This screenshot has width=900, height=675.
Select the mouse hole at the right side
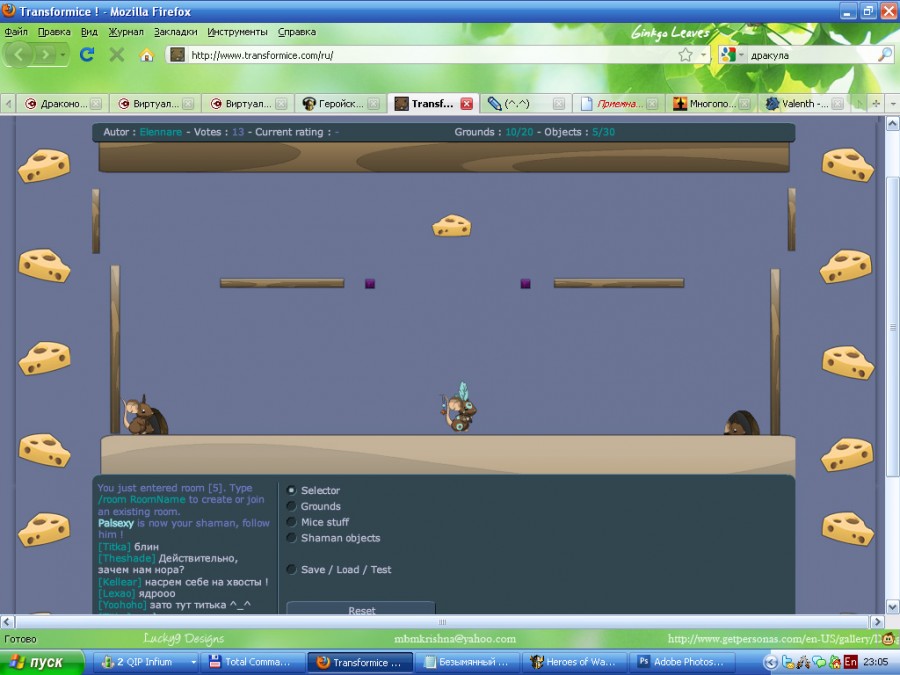click(742, 423)
